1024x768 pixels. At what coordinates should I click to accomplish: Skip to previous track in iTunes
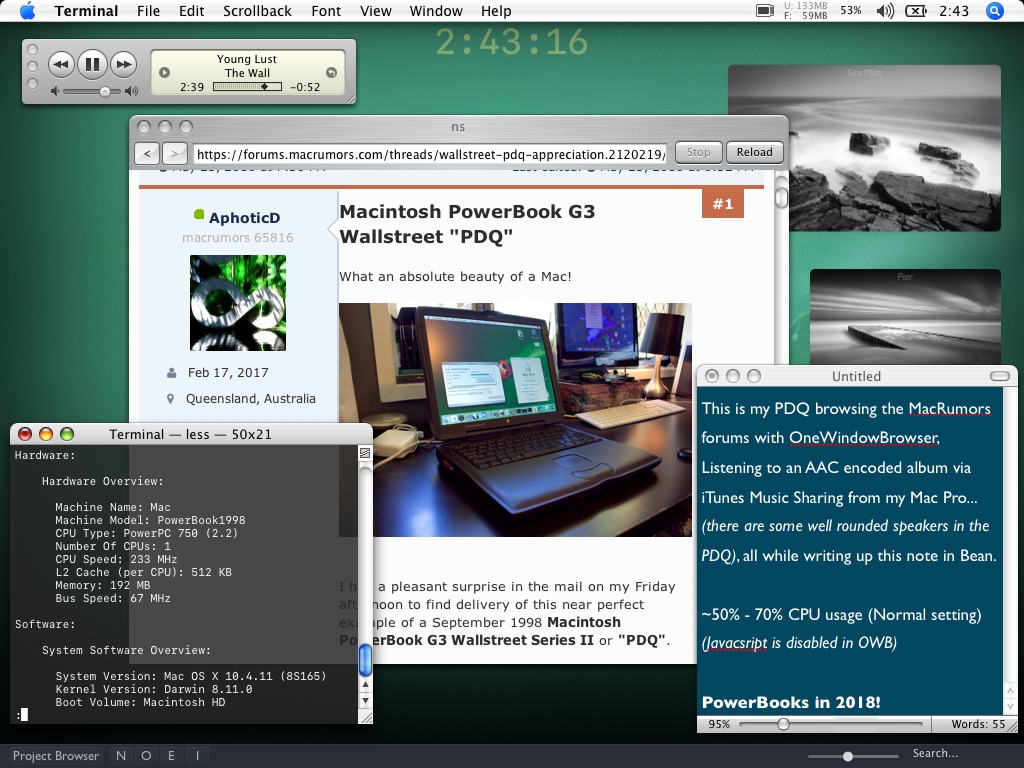(x=61, y=64)
